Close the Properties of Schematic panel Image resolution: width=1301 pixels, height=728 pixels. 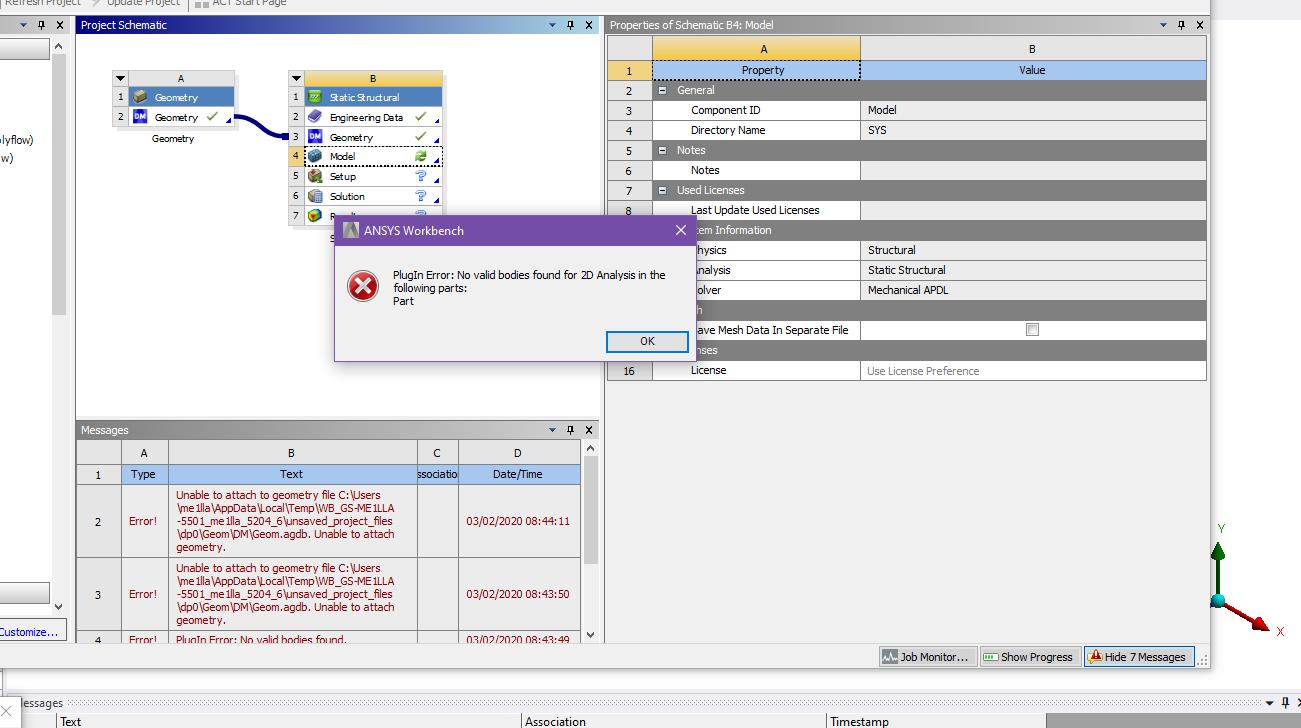pos(1199,25)
